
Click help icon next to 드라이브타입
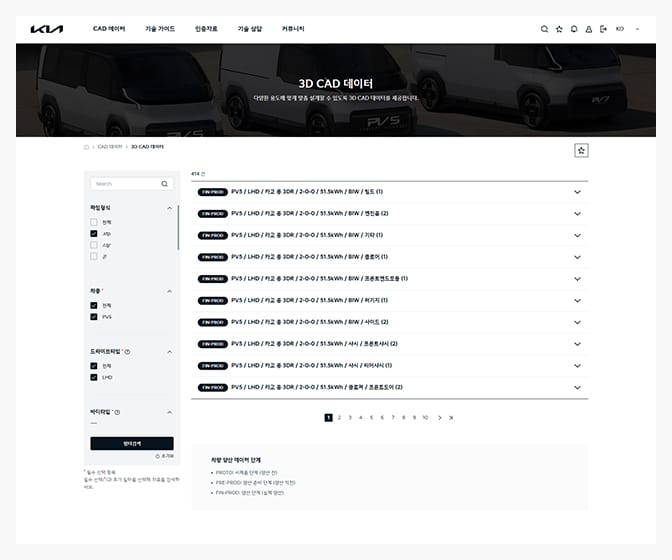(x=127, y=352)
